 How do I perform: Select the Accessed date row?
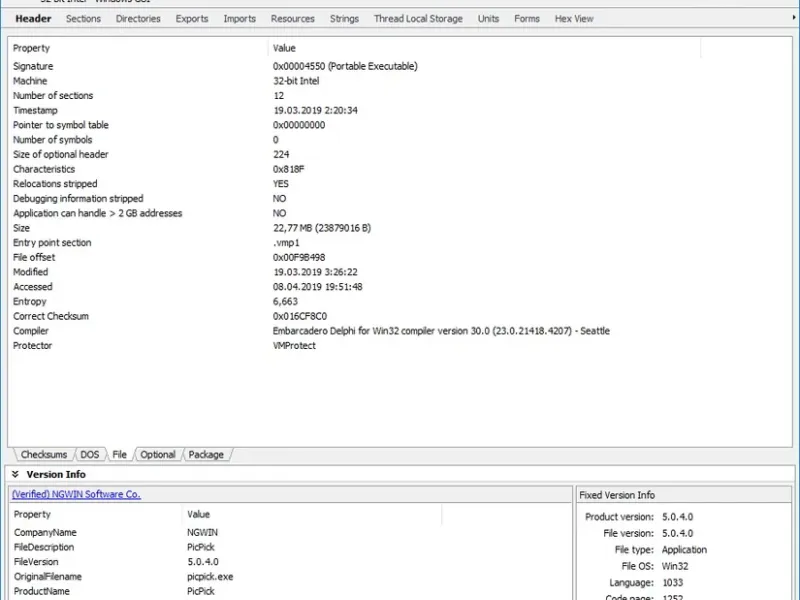[x=400, y=287]
